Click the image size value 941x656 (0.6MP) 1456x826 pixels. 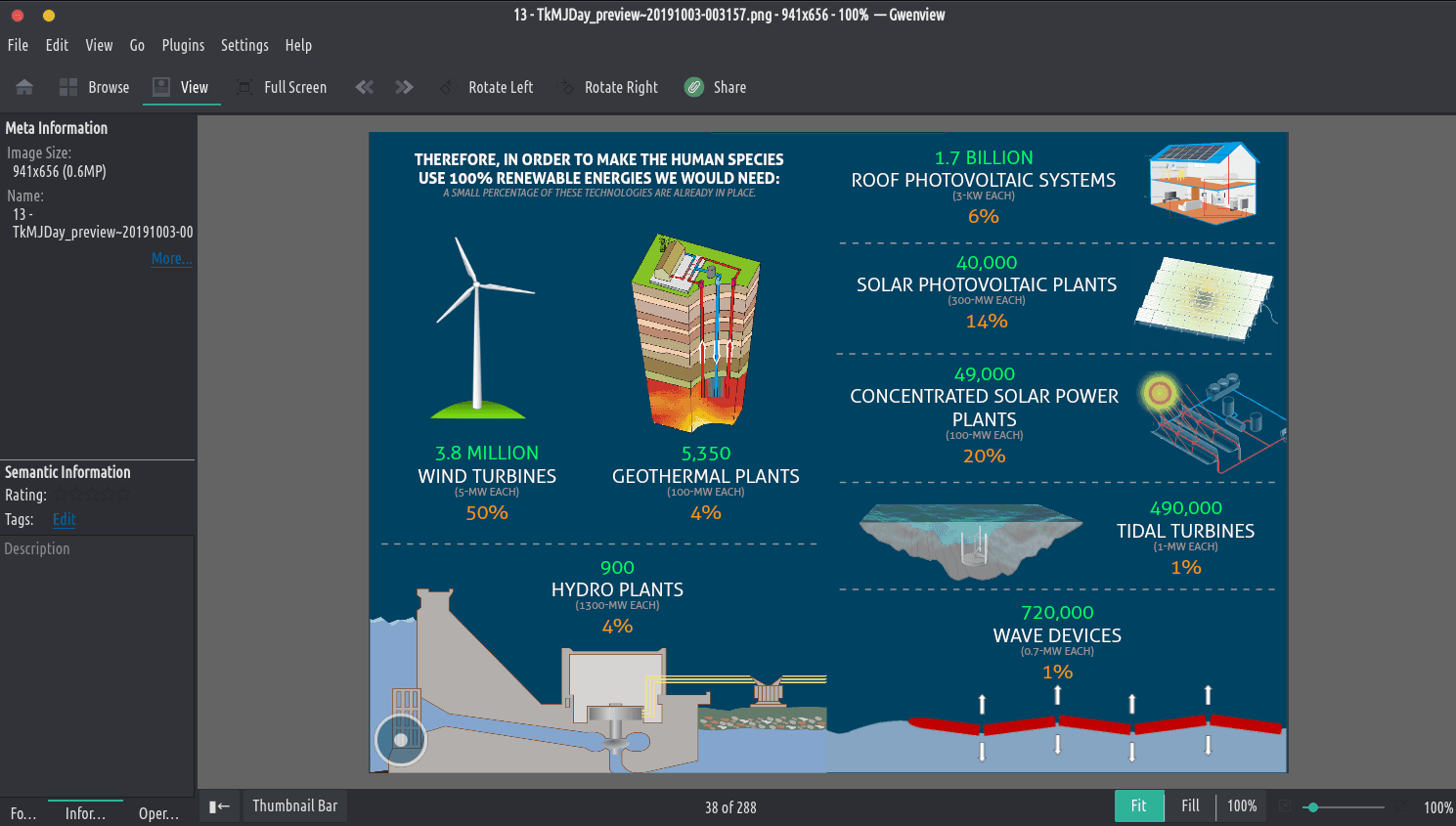click(60, 171)
